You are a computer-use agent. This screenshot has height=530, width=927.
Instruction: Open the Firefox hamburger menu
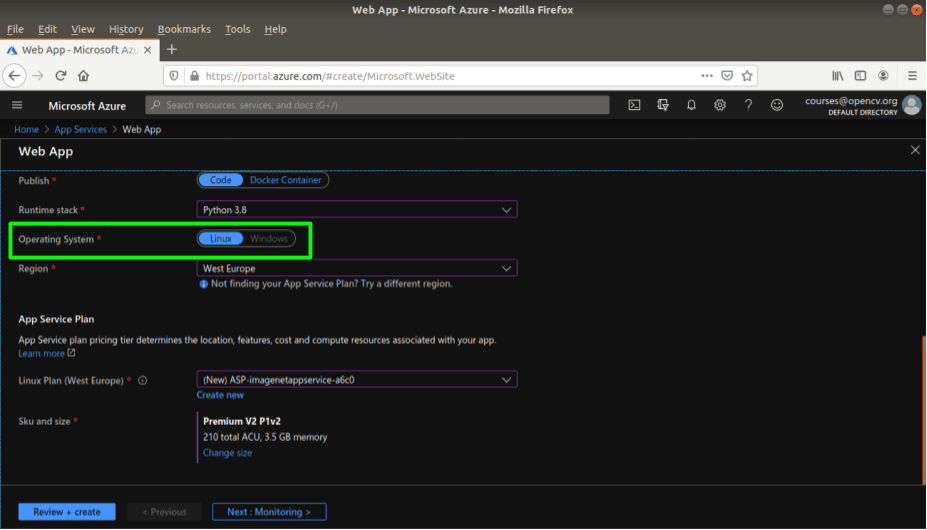pyautogui.click(x=912, y=76)
